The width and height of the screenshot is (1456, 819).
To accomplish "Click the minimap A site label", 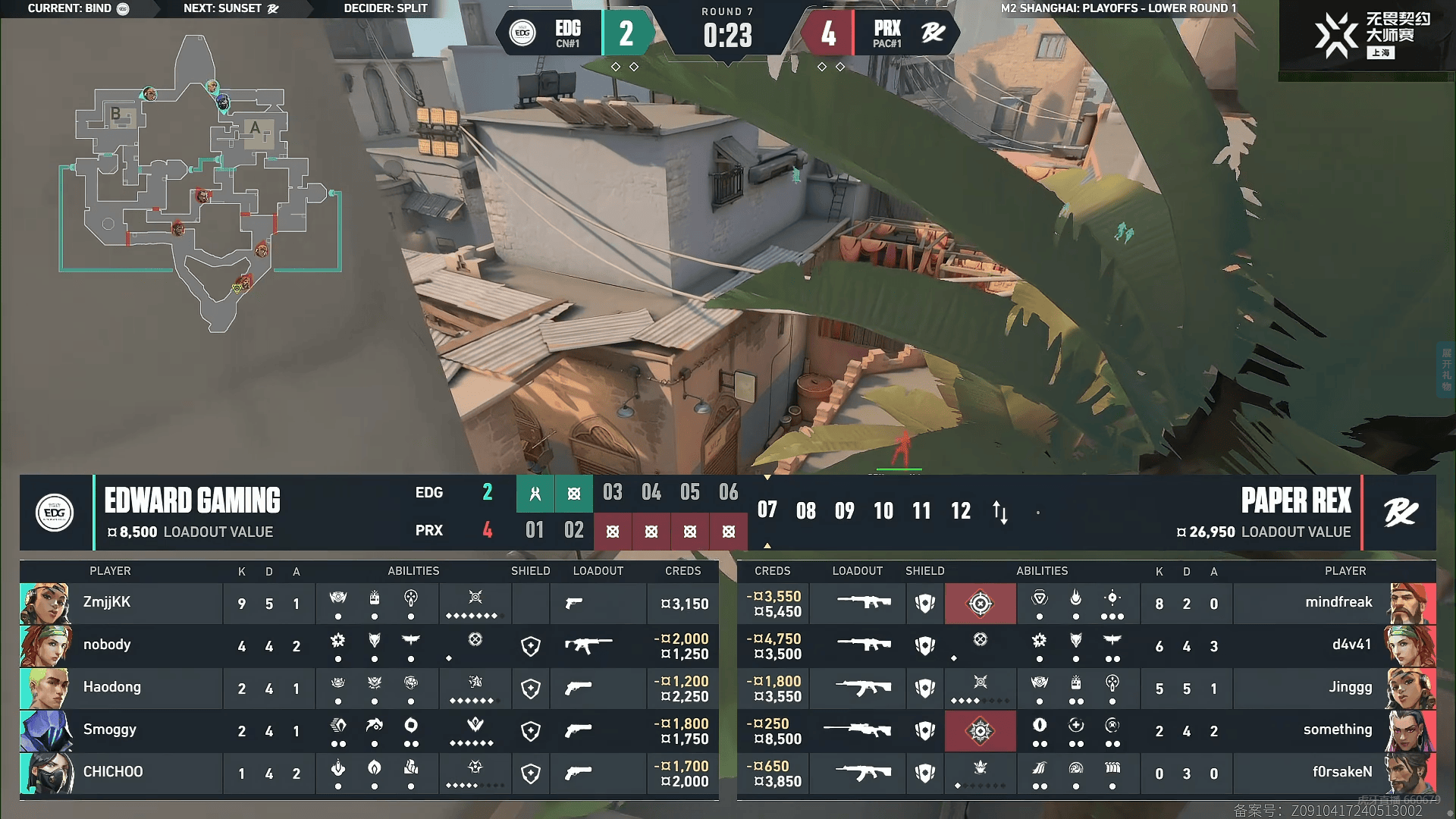I will 256,127.
